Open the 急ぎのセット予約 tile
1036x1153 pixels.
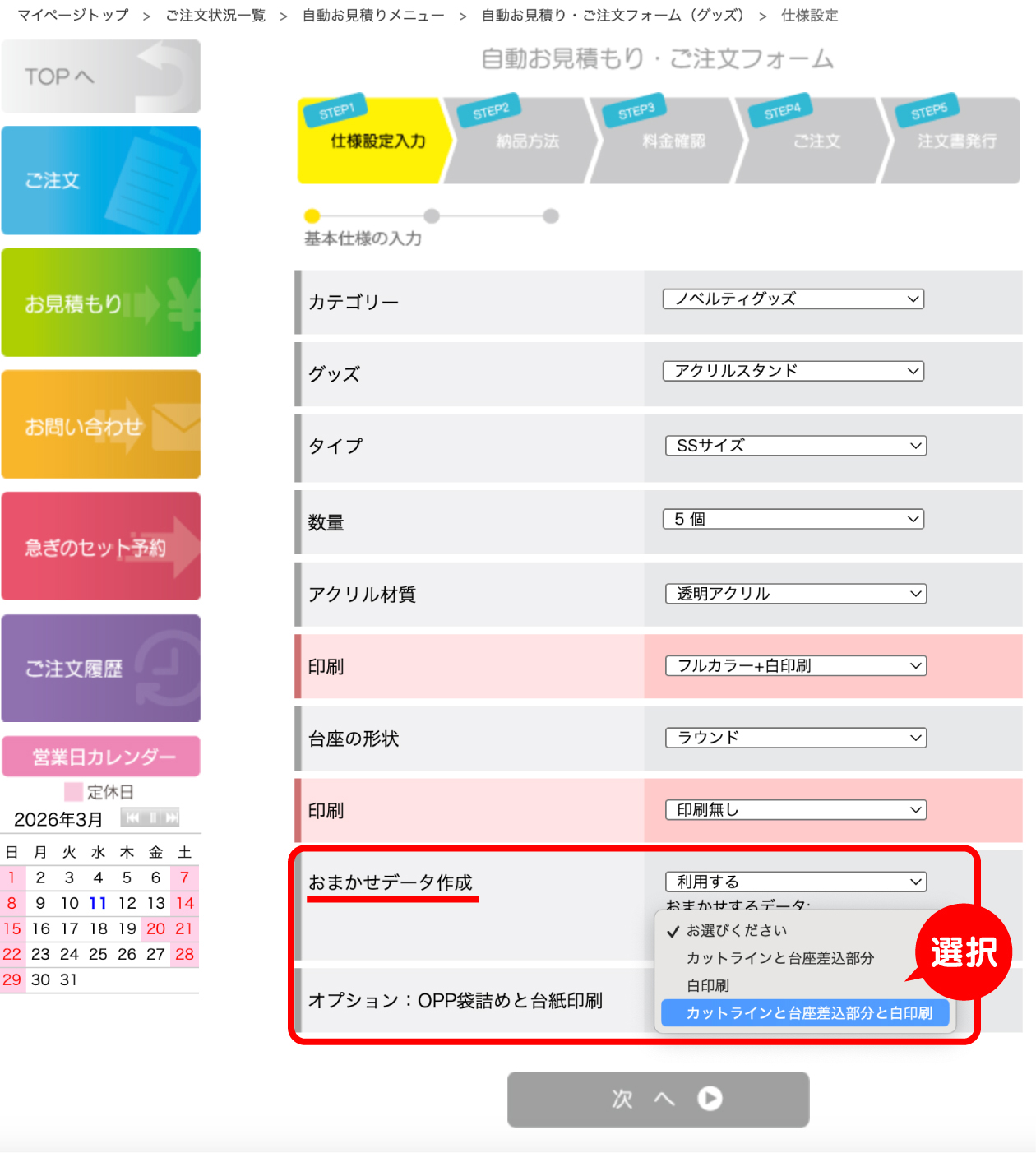(100, 546)
